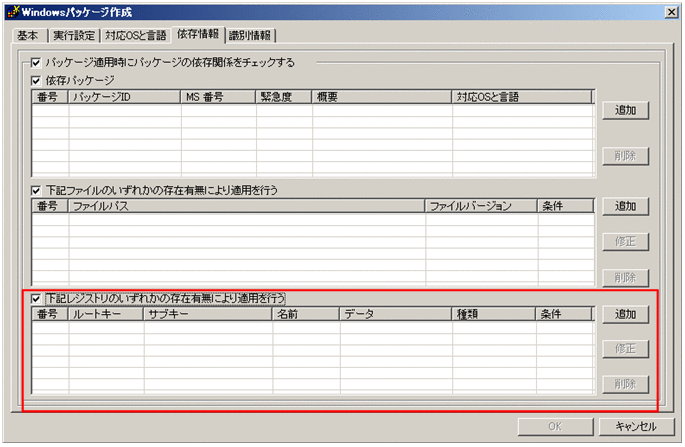Open the 実行設定 tab
The height and width of the screenshot is (447, 685).
coord(74,36)
